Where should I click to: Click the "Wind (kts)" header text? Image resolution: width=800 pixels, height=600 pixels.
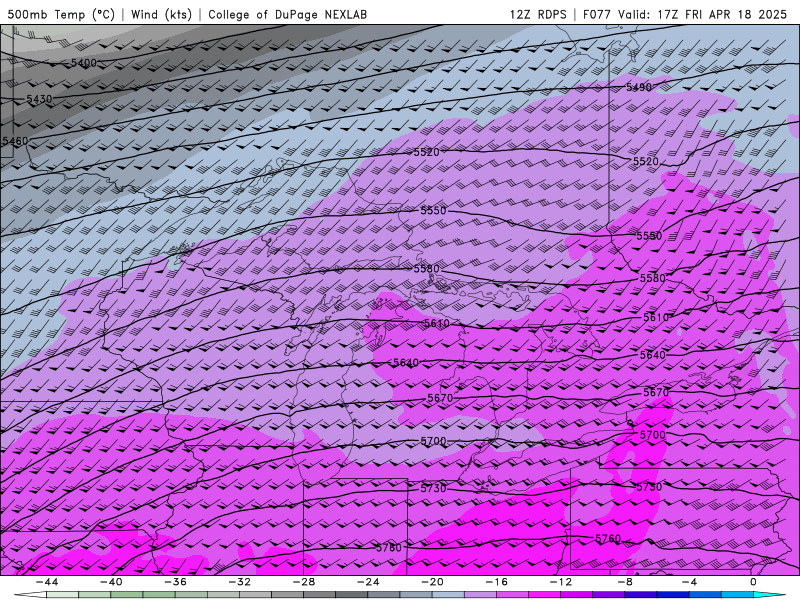click(161, 14)
